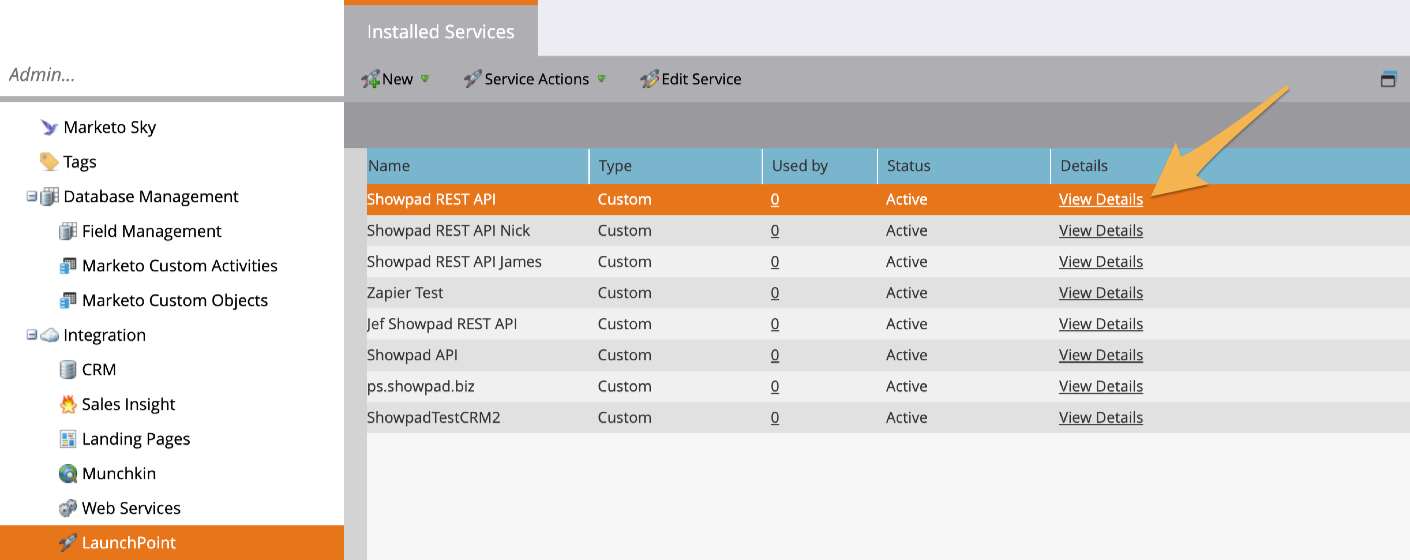View Details for Zapier Test
Image resolution: width=1410 pixels, height=560 pixels.
point(1101,292)
